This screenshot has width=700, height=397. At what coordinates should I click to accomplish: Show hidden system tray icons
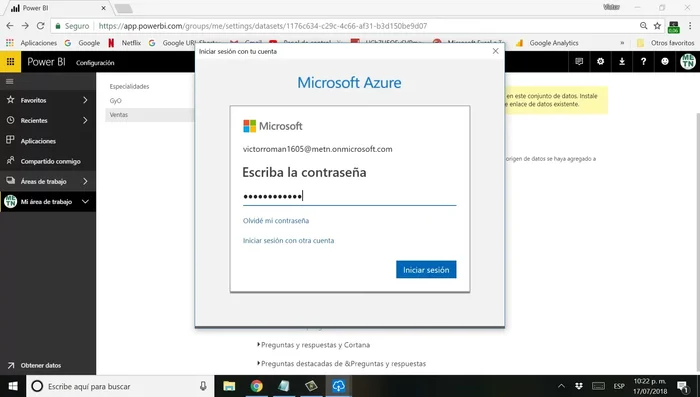(x=561, y=386)
